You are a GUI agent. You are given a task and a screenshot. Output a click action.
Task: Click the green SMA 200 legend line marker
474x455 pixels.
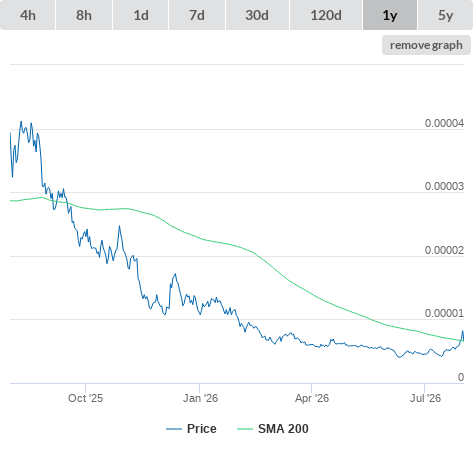[245, 429]
